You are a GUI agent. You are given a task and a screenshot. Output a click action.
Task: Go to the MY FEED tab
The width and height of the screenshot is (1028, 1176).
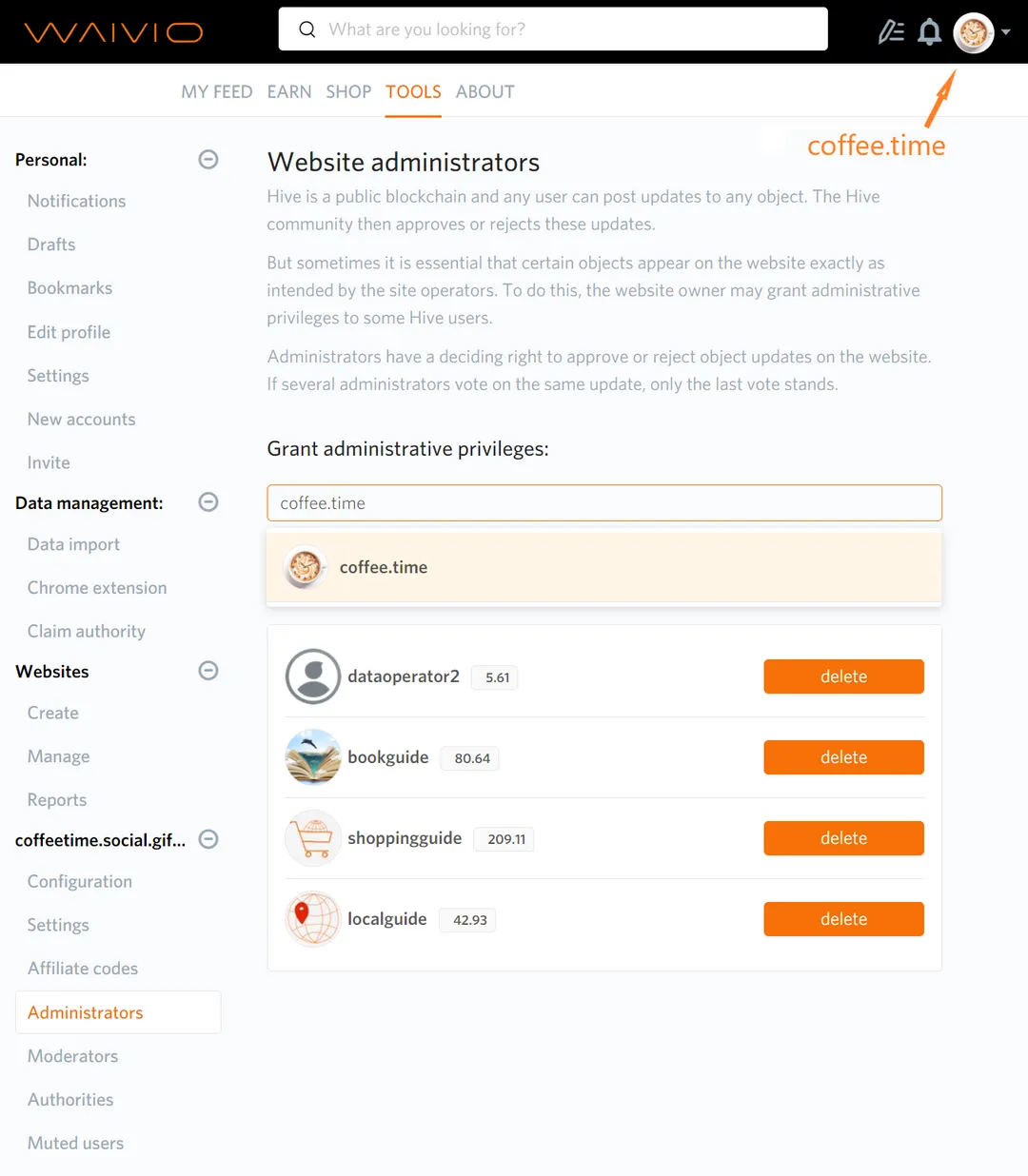[217, 91]
